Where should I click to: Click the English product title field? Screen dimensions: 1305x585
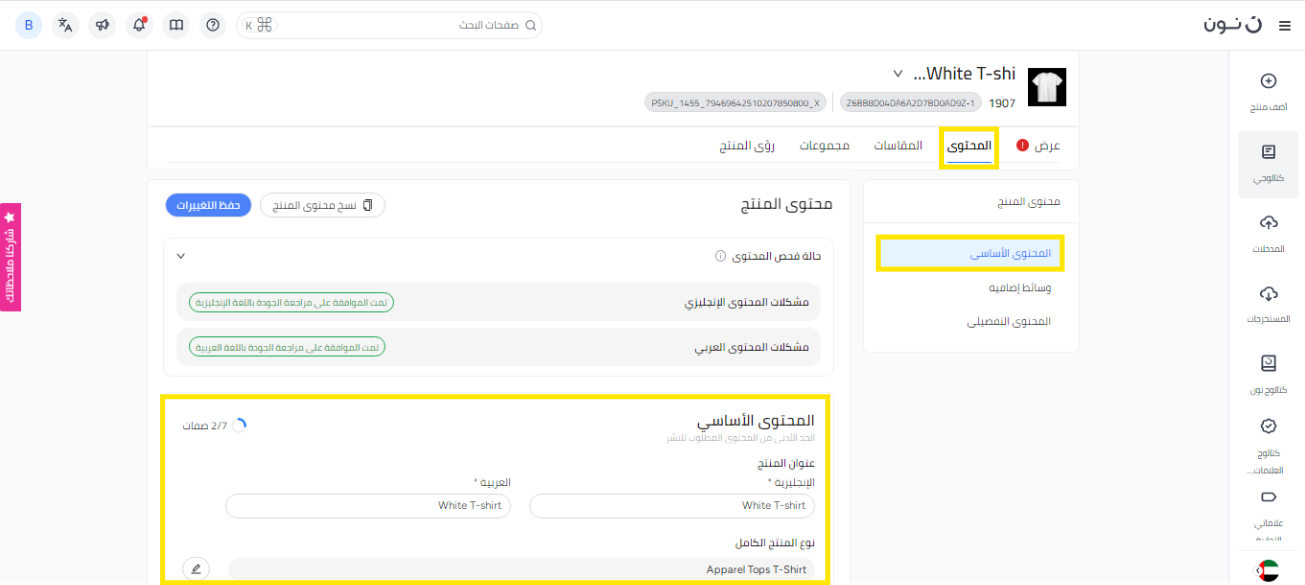[x=671, y=506]
